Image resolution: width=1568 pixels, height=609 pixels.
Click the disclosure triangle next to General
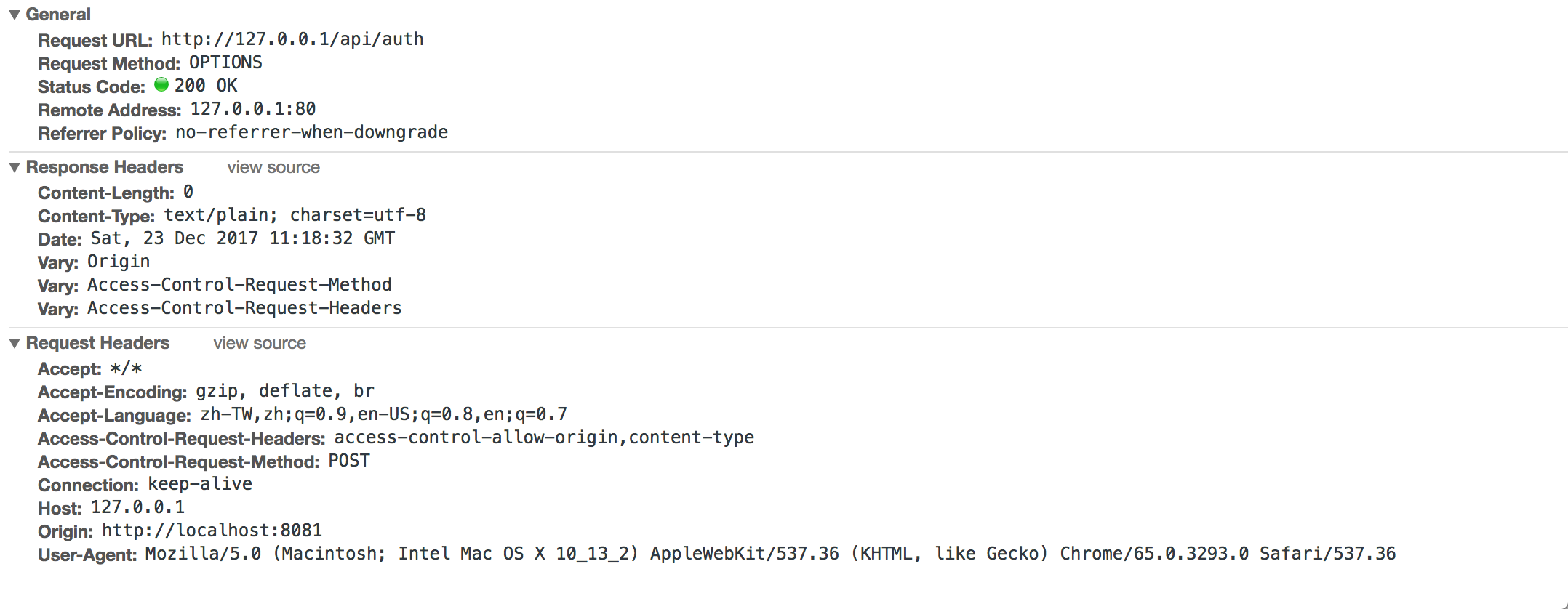click(13, 14)
